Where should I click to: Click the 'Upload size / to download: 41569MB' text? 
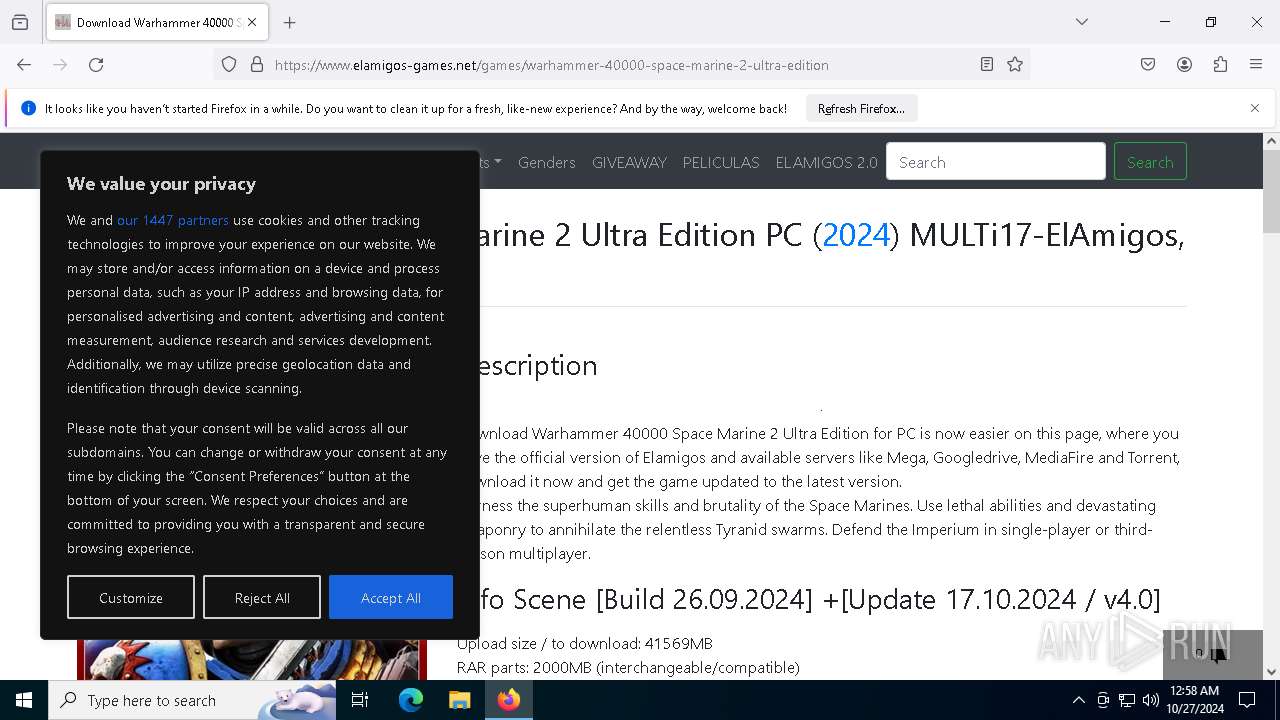point(585,643)
